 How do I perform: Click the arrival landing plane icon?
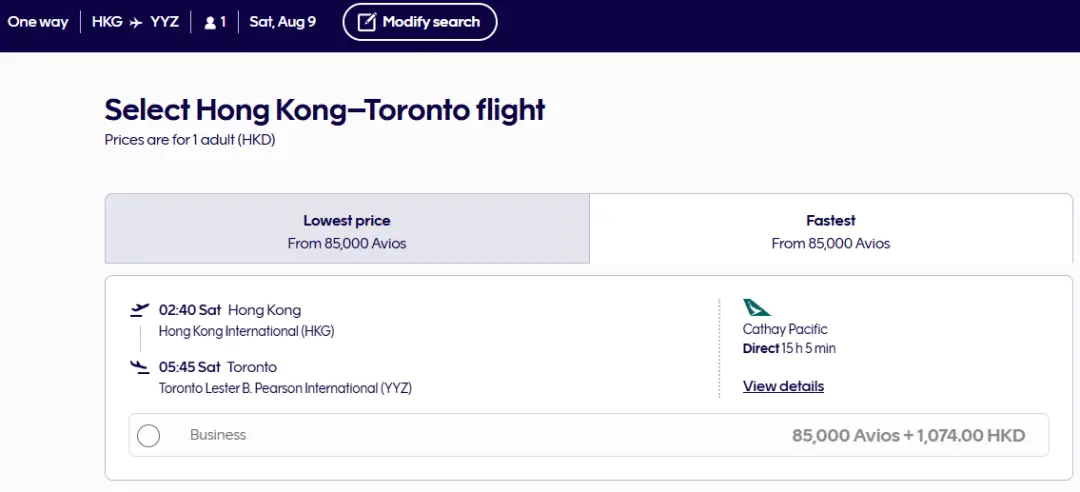140,367
